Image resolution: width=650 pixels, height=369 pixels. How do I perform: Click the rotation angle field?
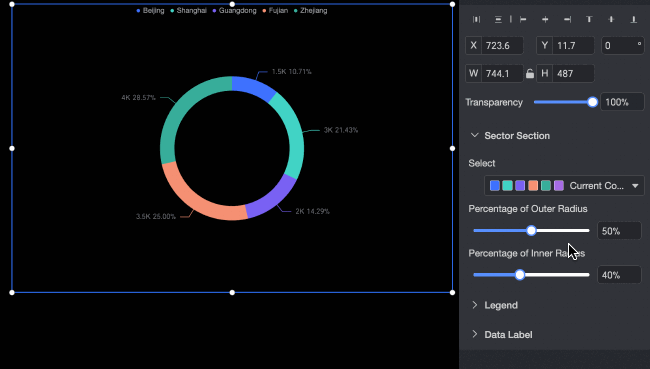(623, 46)
